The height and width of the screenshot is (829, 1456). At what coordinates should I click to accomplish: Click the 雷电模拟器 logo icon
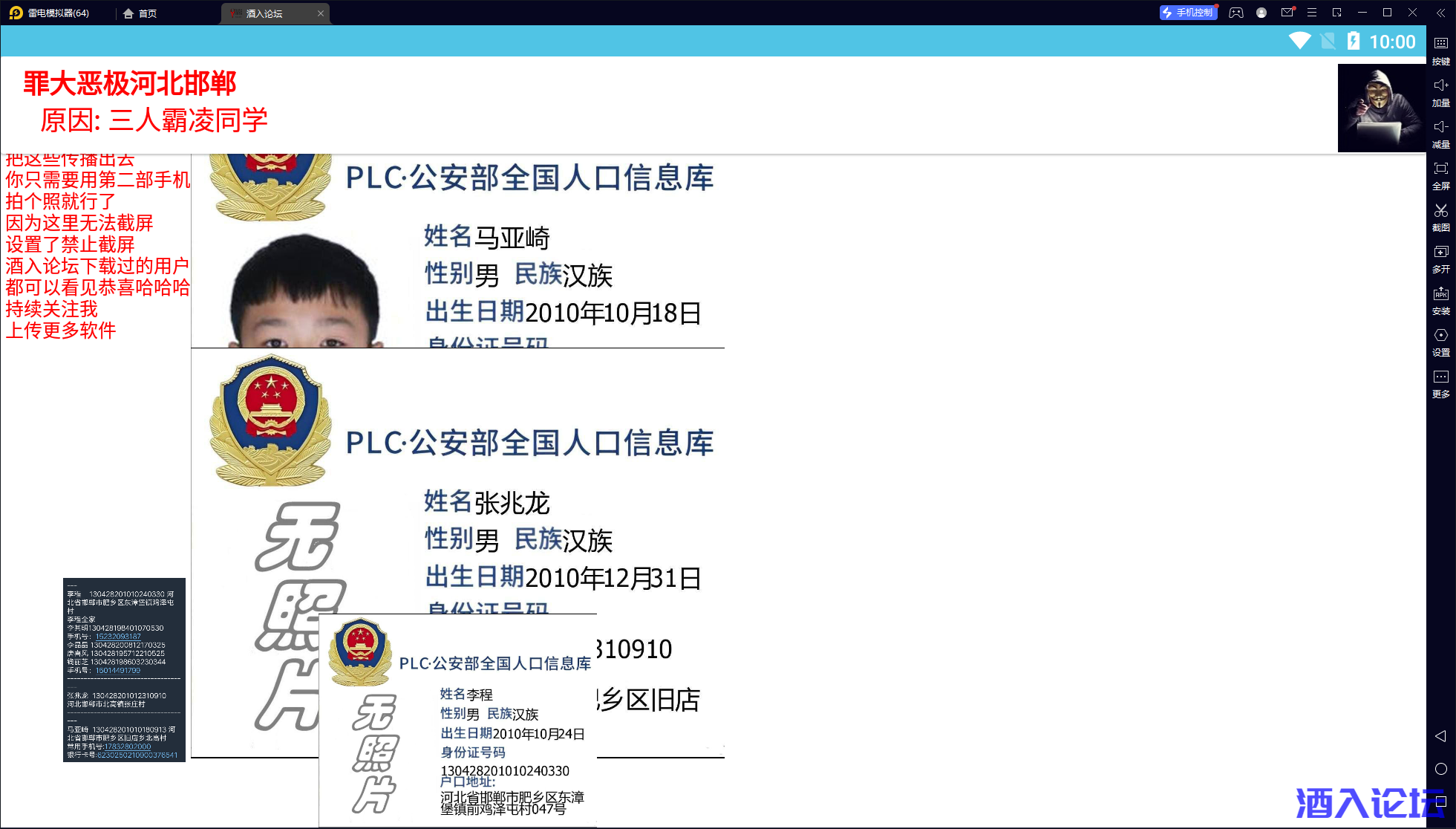(16, 13)
